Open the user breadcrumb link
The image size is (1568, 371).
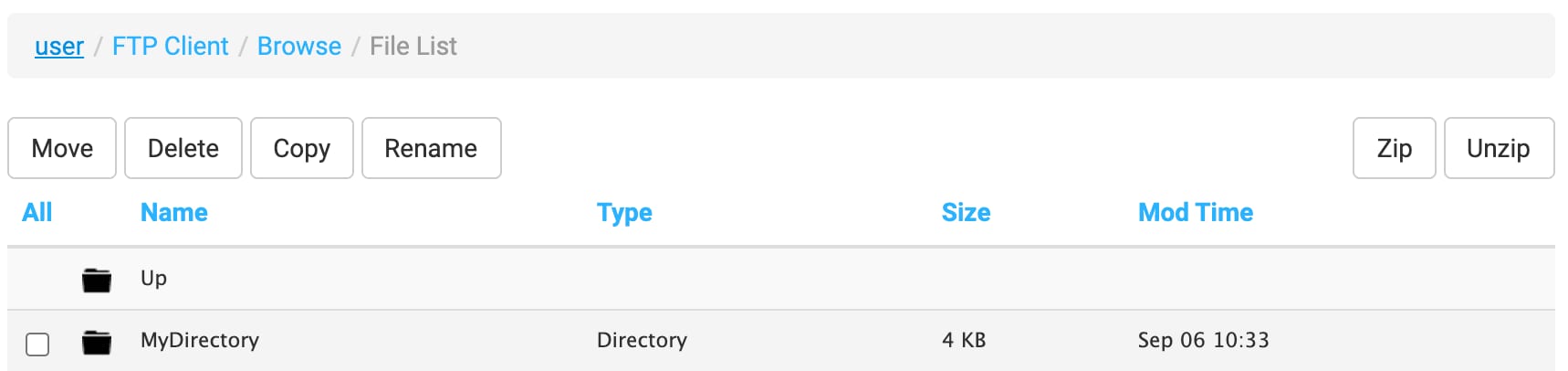(59, 47)
